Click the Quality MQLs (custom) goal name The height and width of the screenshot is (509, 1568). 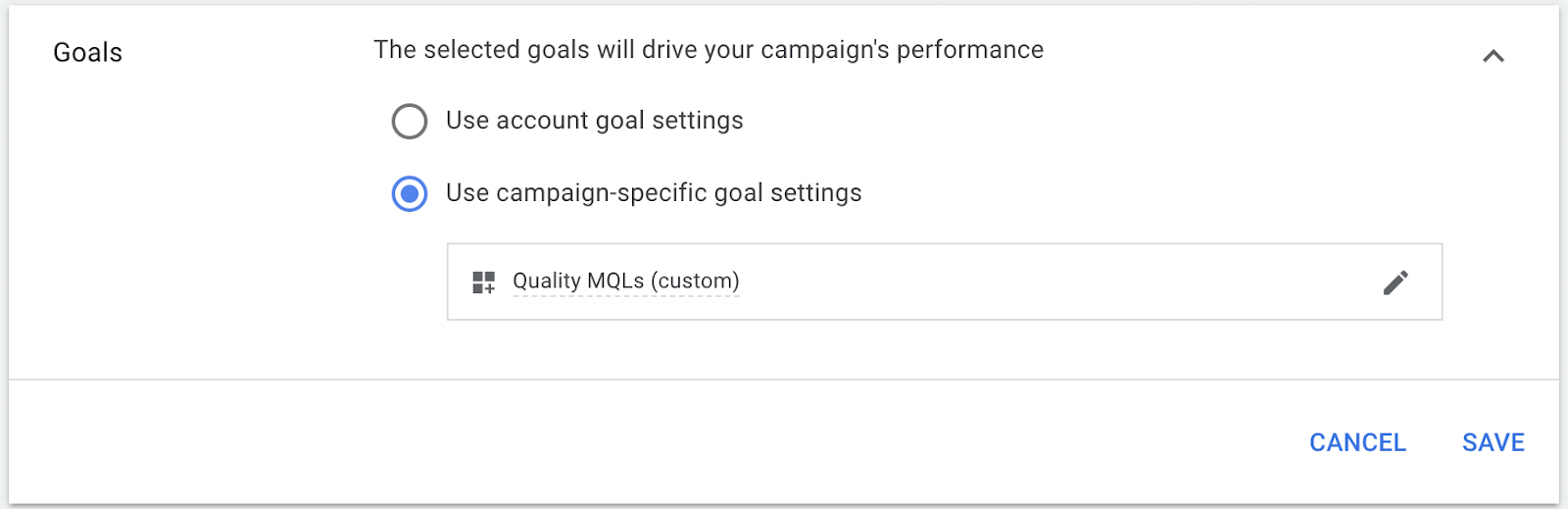pyautogui.click(x=625, y=281)
